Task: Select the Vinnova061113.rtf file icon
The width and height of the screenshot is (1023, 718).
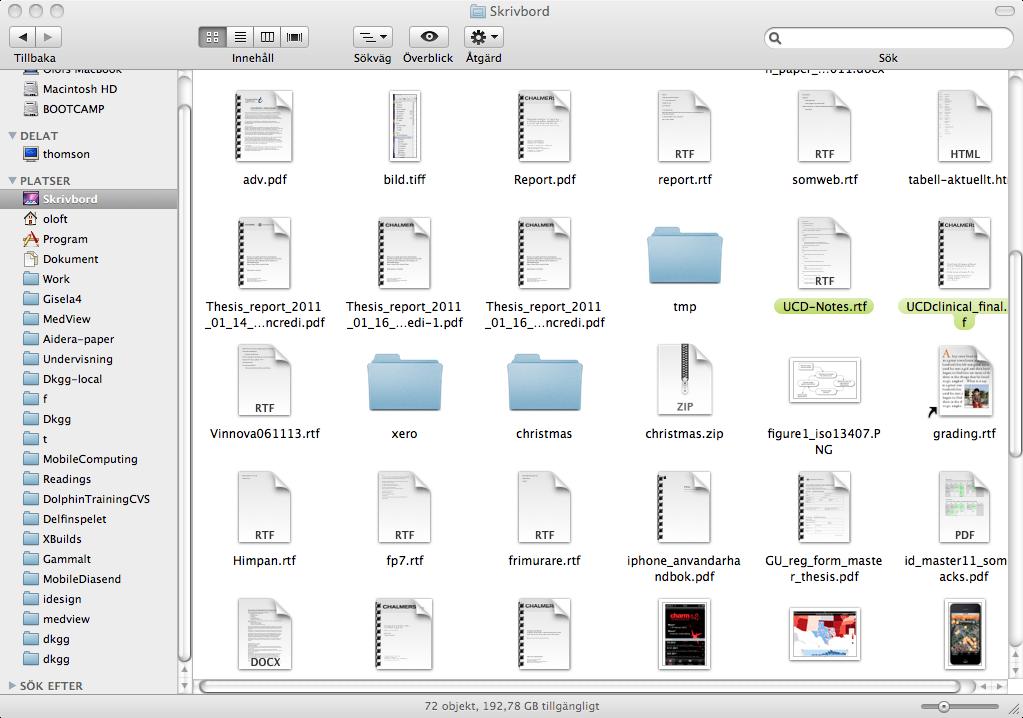Action: tap(264, 380)
